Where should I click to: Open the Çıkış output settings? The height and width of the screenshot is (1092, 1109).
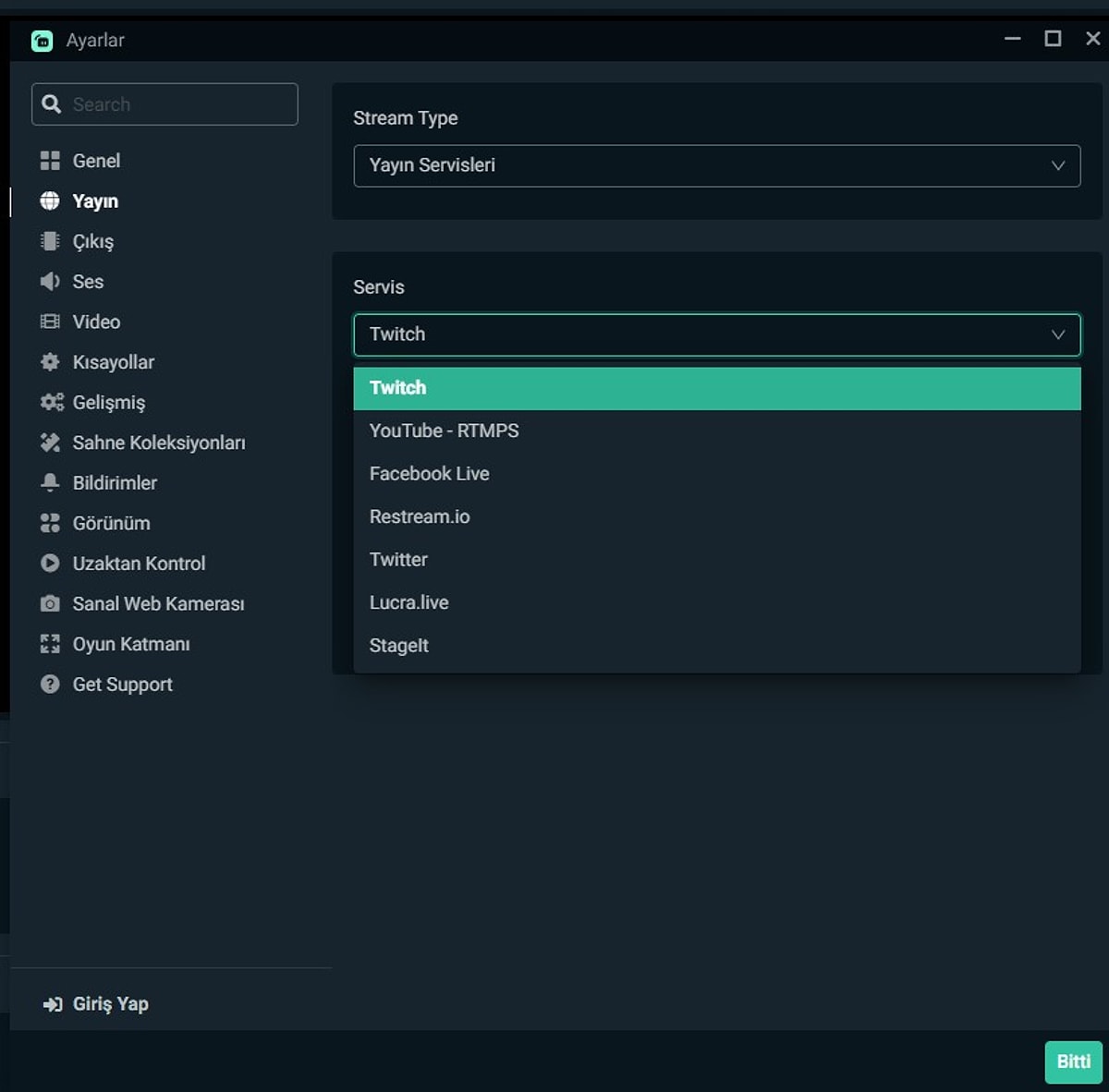point(93,240)
